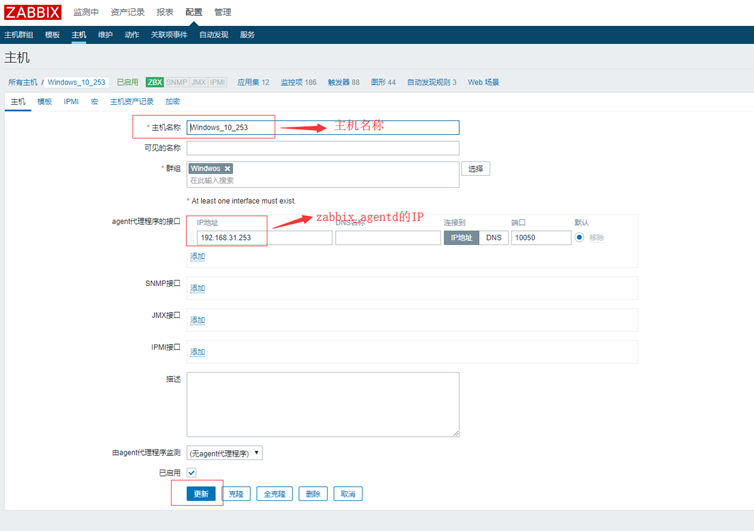
Task: Go to 主机群组 submenu
Action: coord(19,35)
